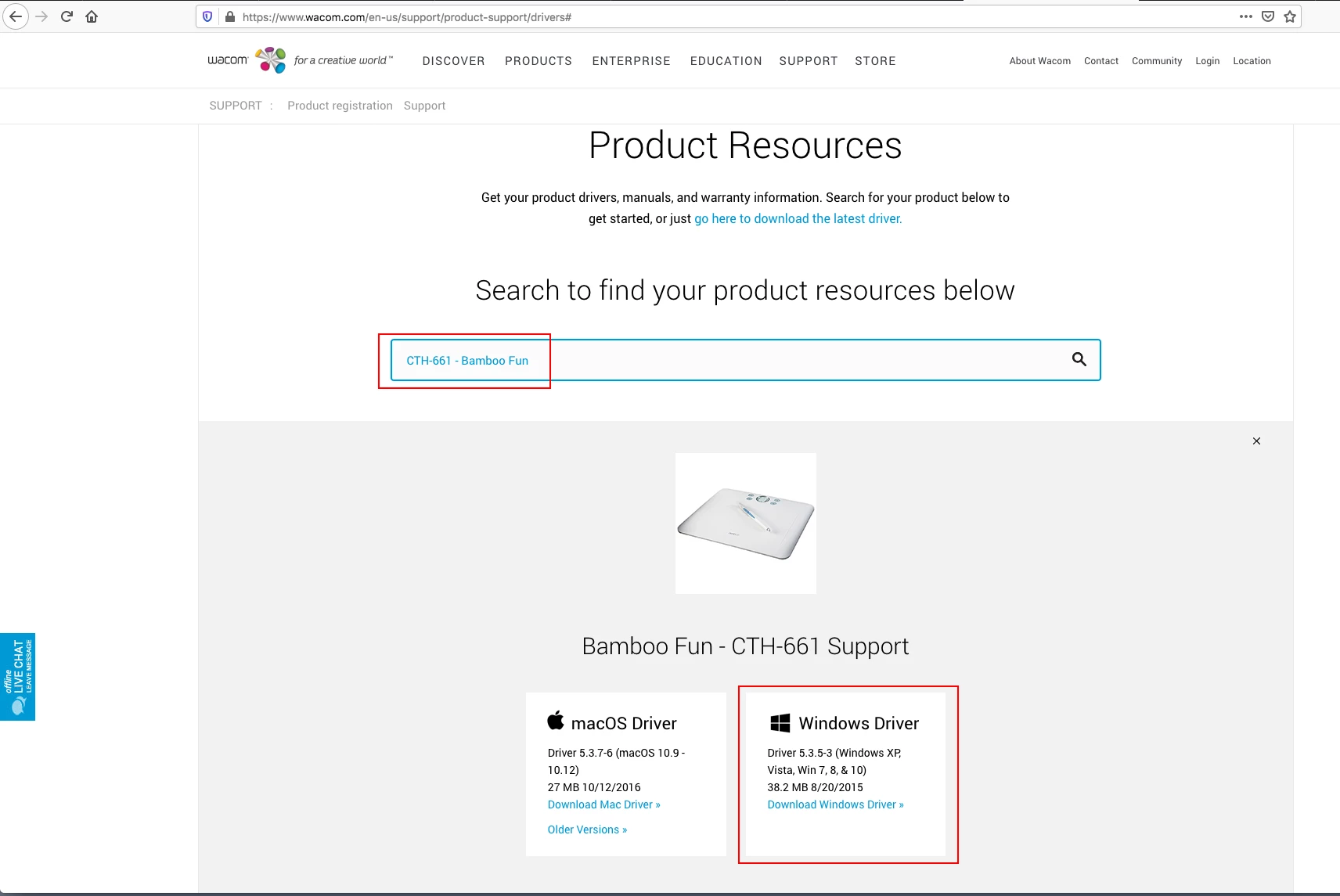Save page to Pocket
1340x896 pixels.
[x=1268, y=16]
